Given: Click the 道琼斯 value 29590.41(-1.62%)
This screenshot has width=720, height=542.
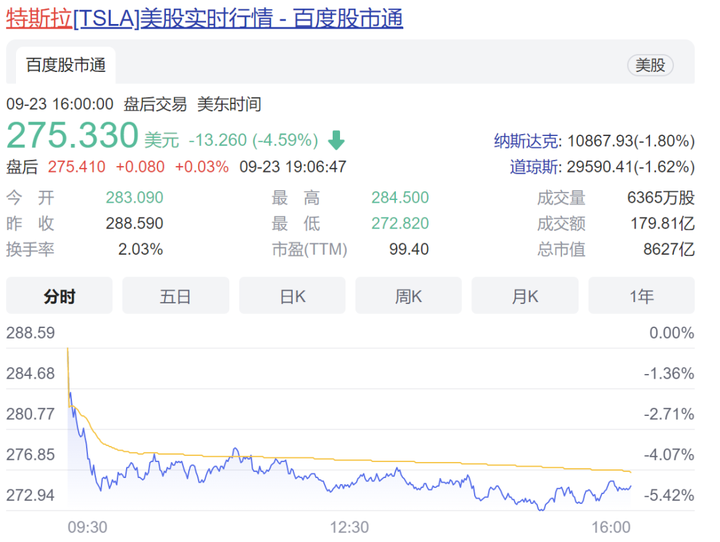Looking at the screenshot, I should pos(630,167).
